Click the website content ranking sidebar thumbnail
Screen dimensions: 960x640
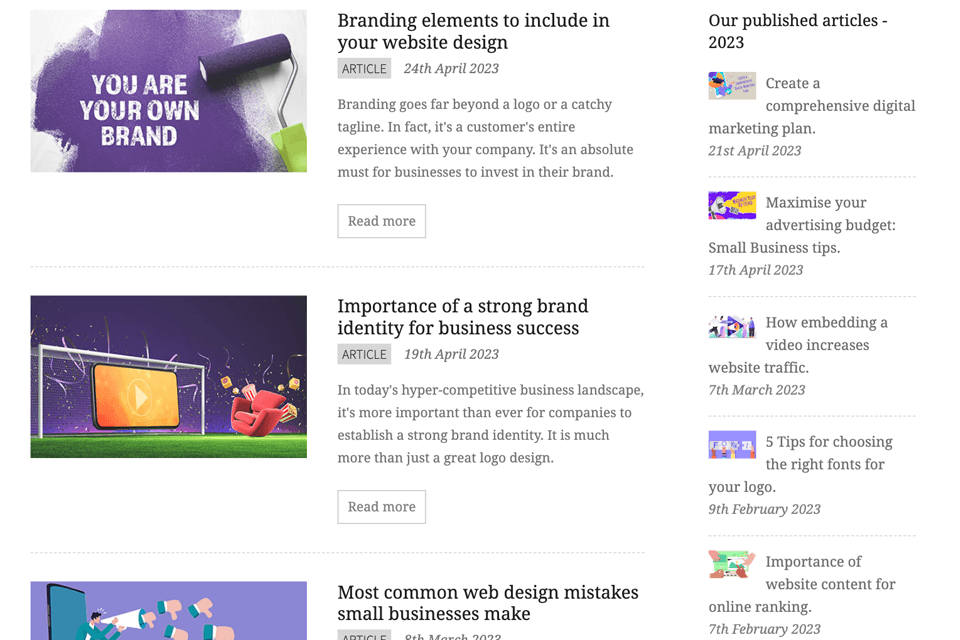732,564
